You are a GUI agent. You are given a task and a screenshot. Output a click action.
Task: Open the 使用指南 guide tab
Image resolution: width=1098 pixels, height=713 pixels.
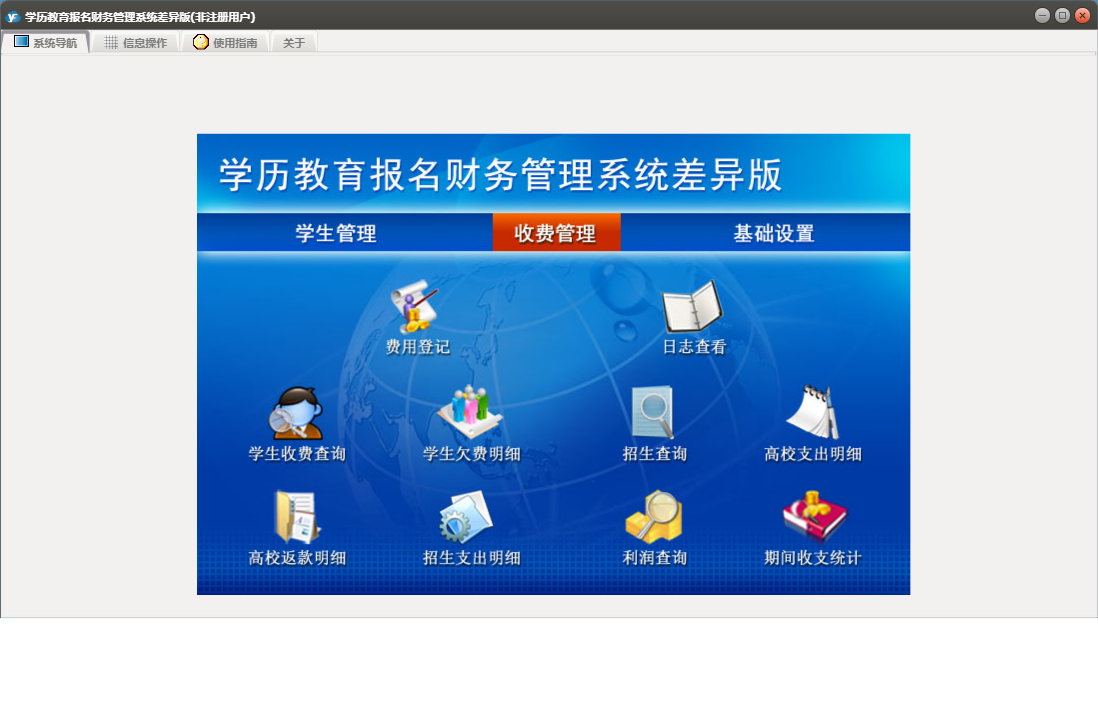[225, 43]
